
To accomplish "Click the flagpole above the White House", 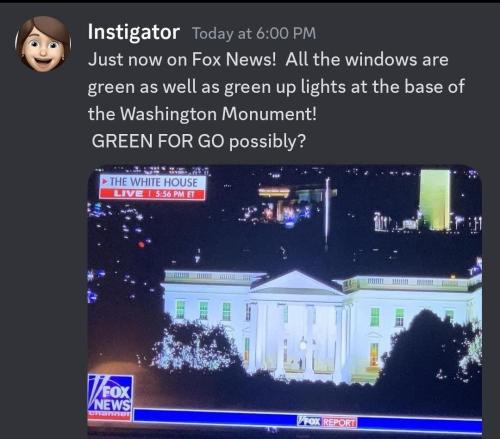I will [327, 213].
